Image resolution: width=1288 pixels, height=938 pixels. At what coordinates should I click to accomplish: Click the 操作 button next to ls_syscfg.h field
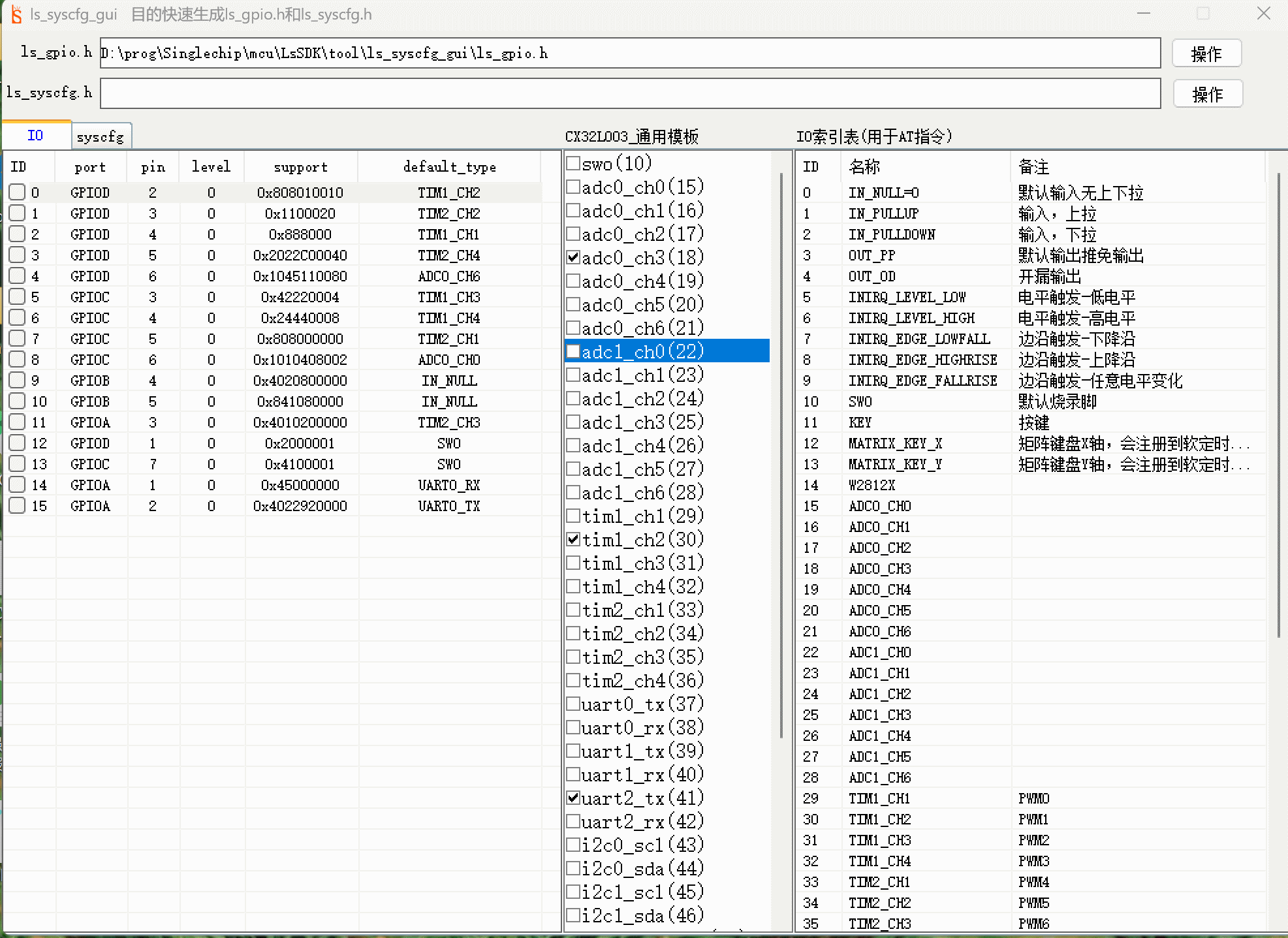(1207, 94)
